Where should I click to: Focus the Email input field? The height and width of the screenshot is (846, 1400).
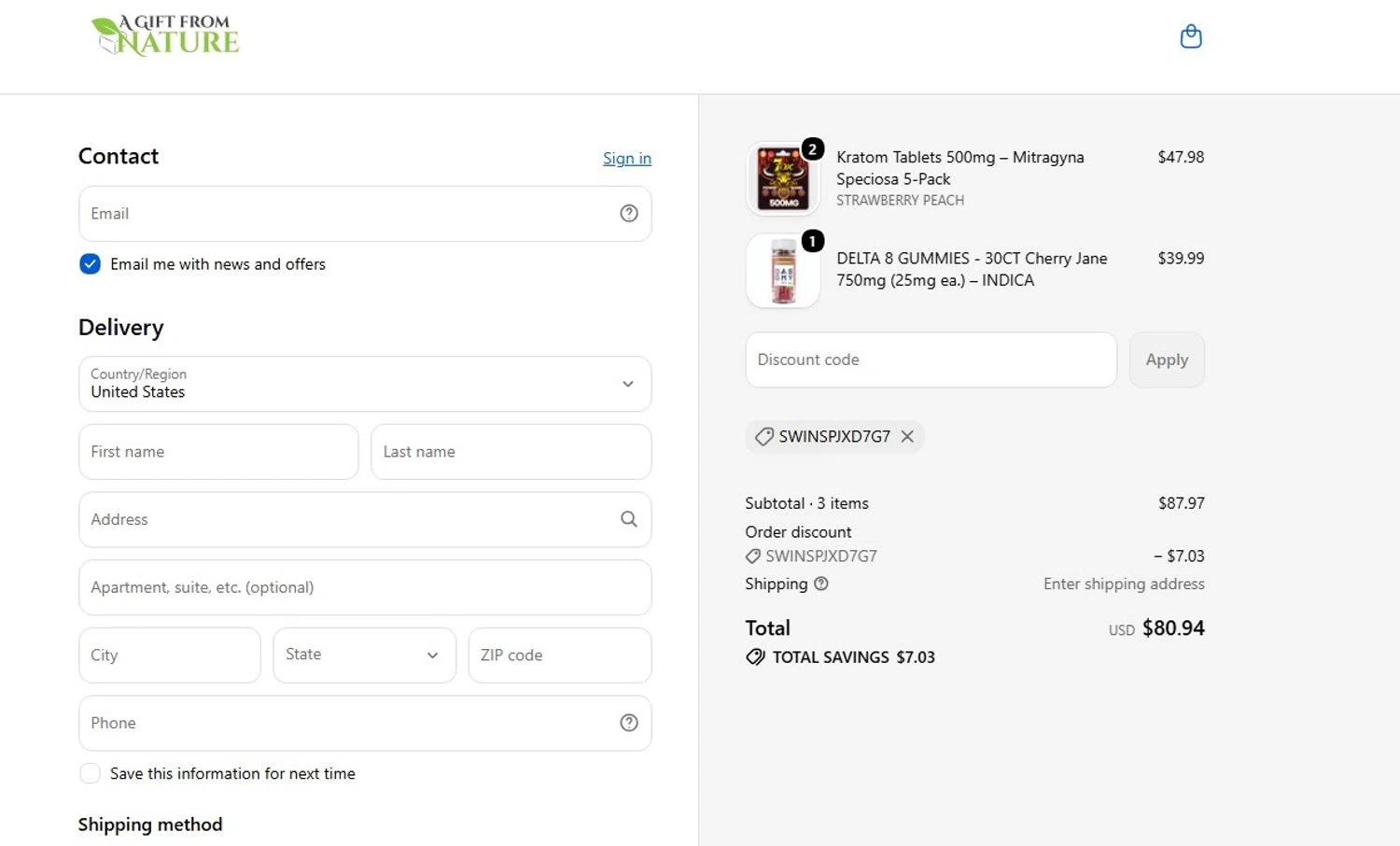pos(365,214)
